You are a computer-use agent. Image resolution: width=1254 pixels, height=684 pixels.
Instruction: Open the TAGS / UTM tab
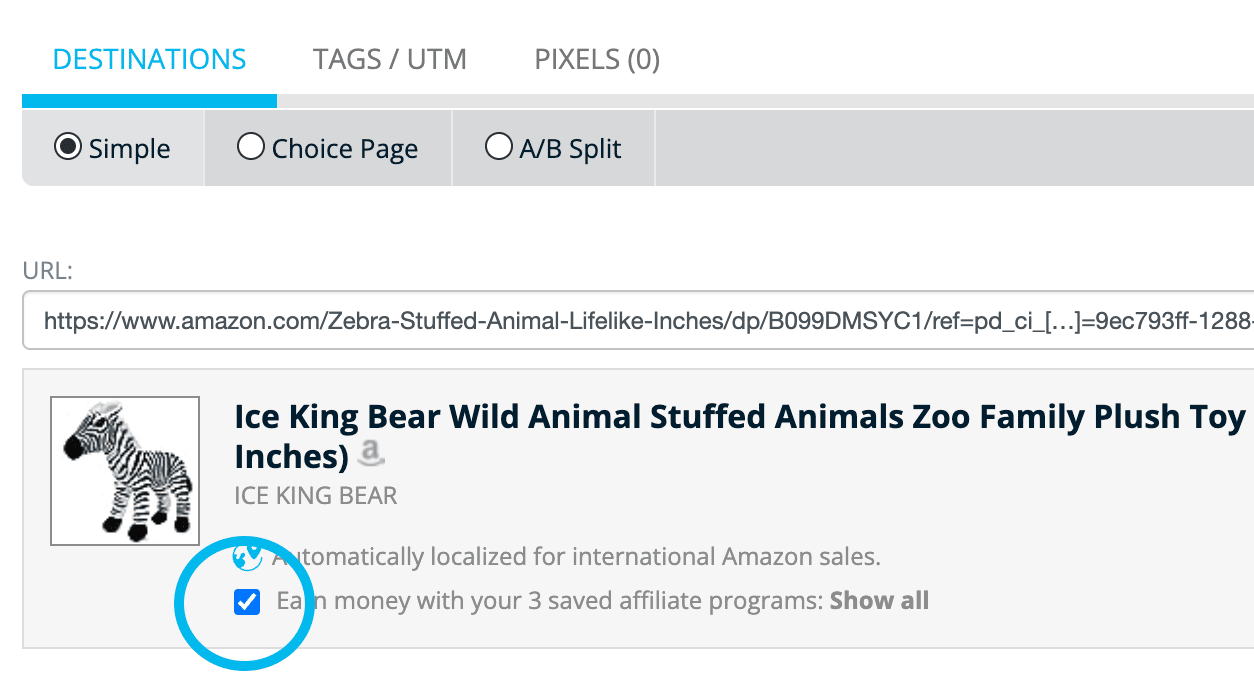390,60
